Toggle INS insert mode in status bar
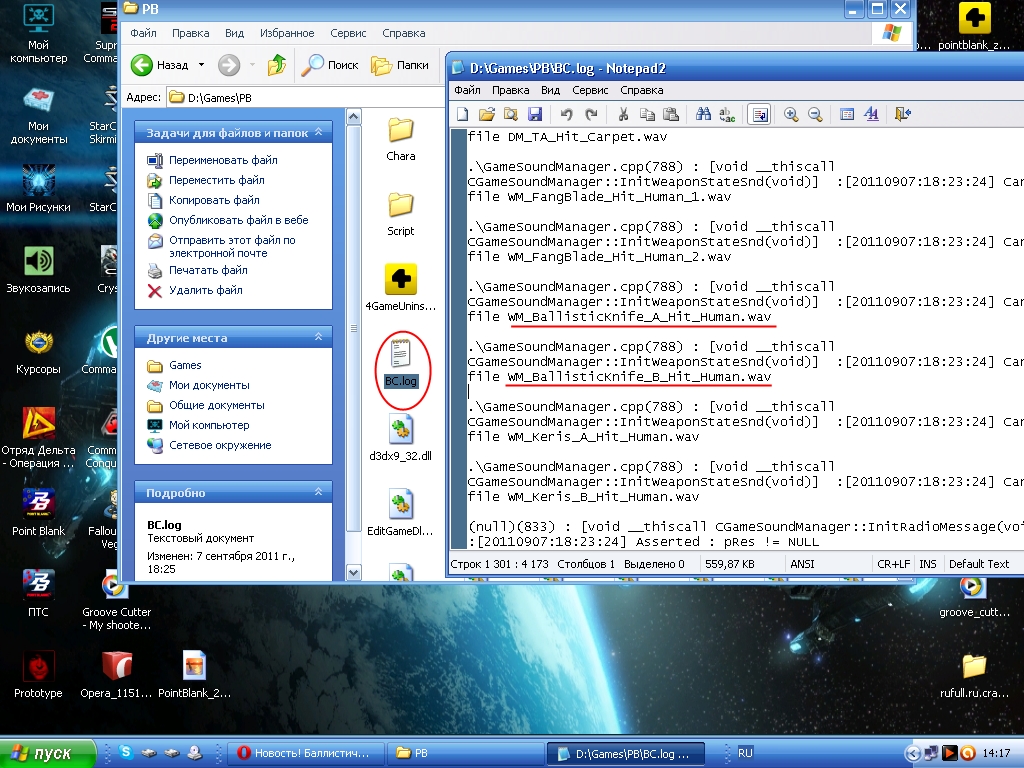Image resolution: width=1024 pixels, height=768 pixels. coord(928,564)
